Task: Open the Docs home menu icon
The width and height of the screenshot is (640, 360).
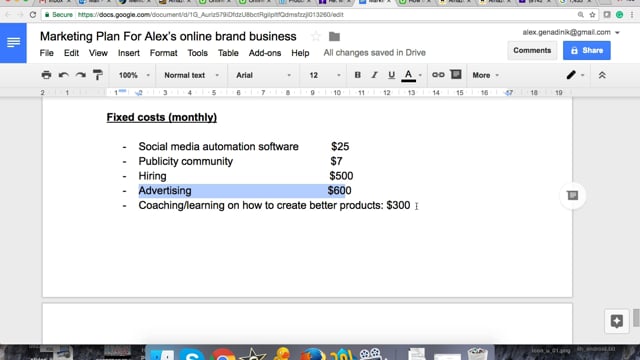Action: [13, 42]
